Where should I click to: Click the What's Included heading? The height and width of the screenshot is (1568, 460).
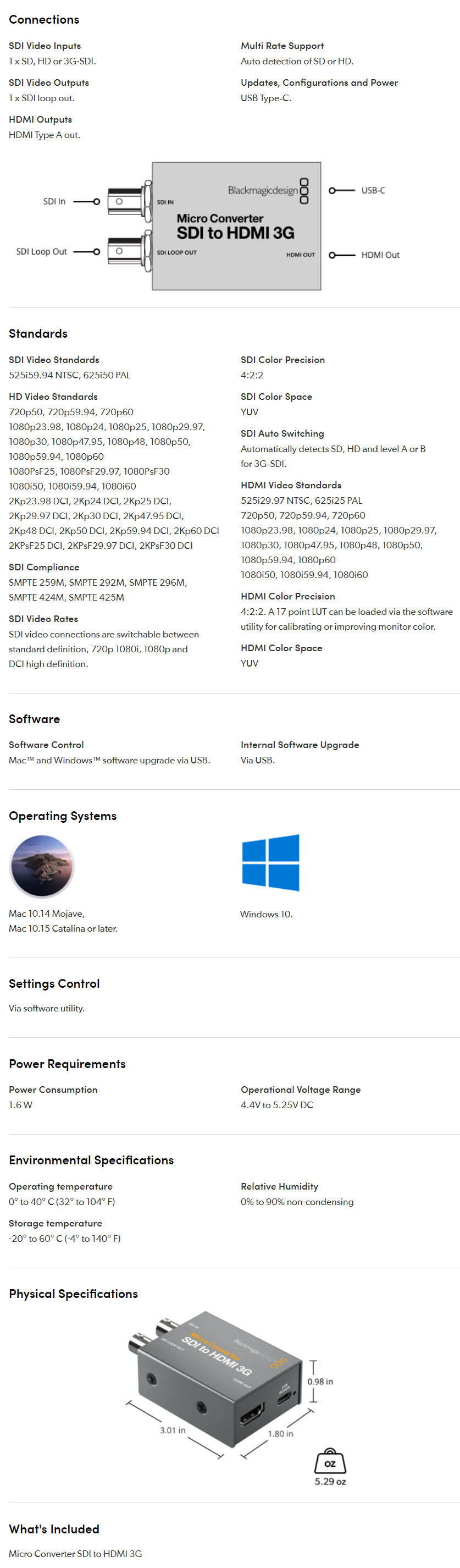pyautogui.click(x=54, y=1528)
